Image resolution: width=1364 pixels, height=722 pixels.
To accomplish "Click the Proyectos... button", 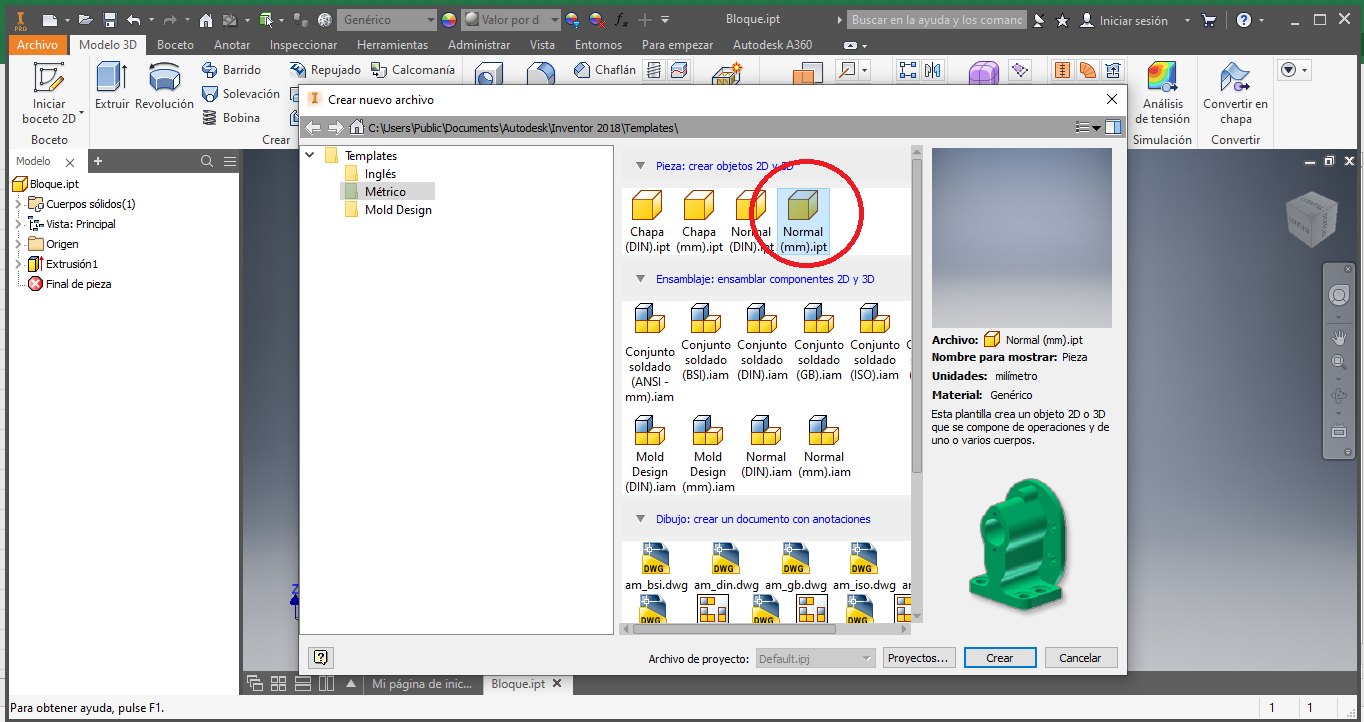I will tap(918, 658).
